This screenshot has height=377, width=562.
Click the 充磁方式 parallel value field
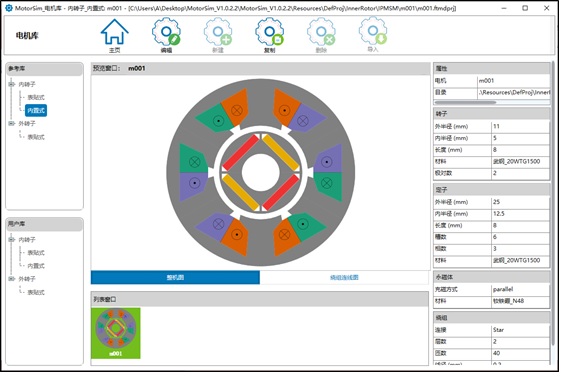point(521,290)
